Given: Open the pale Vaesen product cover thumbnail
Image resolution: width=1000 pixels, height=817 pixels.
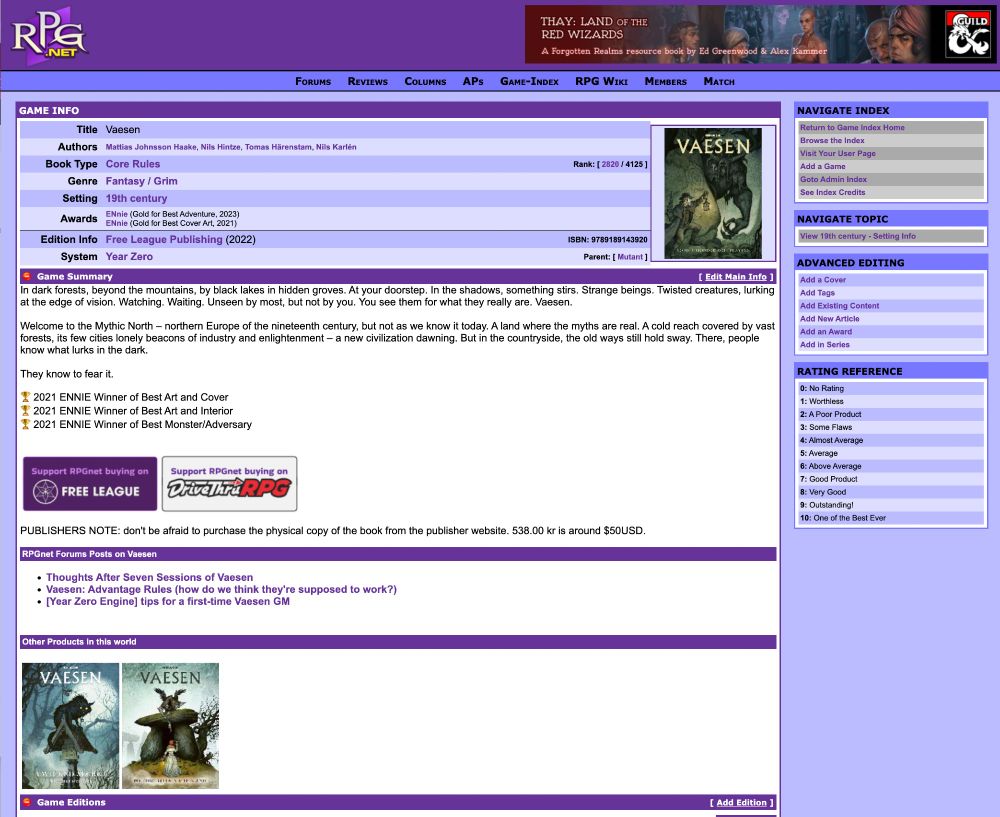Looking at the screenshot, I should point(170,726).
